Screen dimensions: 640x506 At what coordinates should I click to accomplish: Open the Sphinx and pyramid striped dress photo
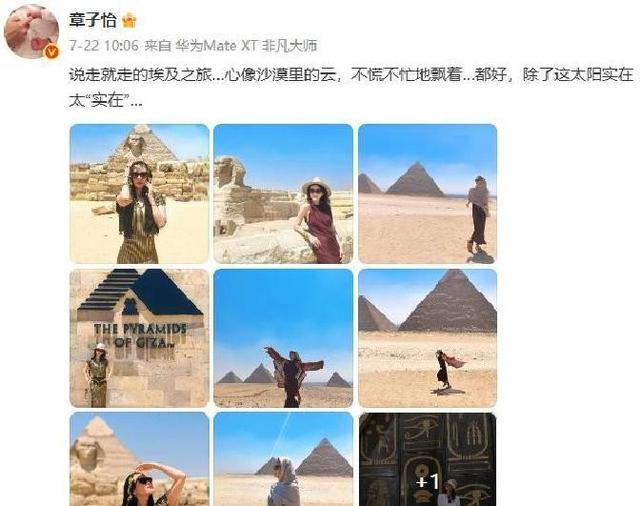139,194
